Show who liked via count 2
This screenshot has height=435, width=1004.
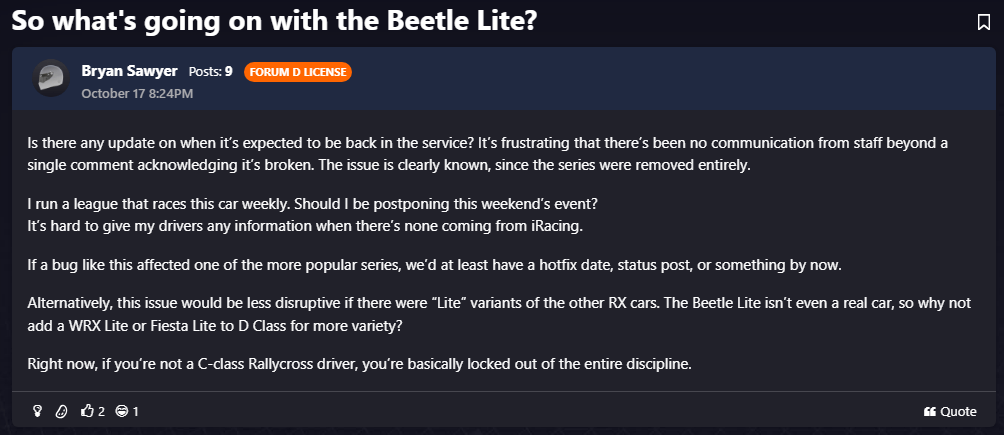(x=101, y=411)
